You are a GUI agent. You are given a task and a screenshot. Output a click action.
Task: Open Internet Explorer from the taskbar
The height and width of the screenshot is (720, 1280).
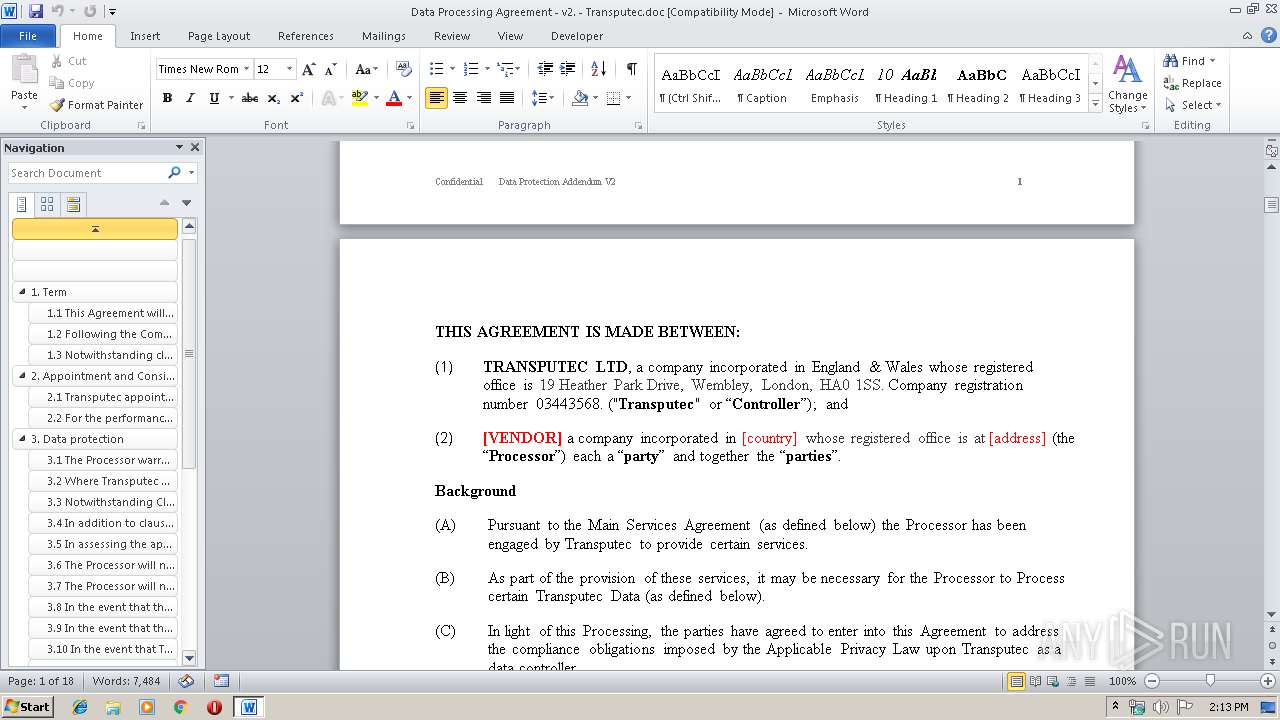point(80,706)
